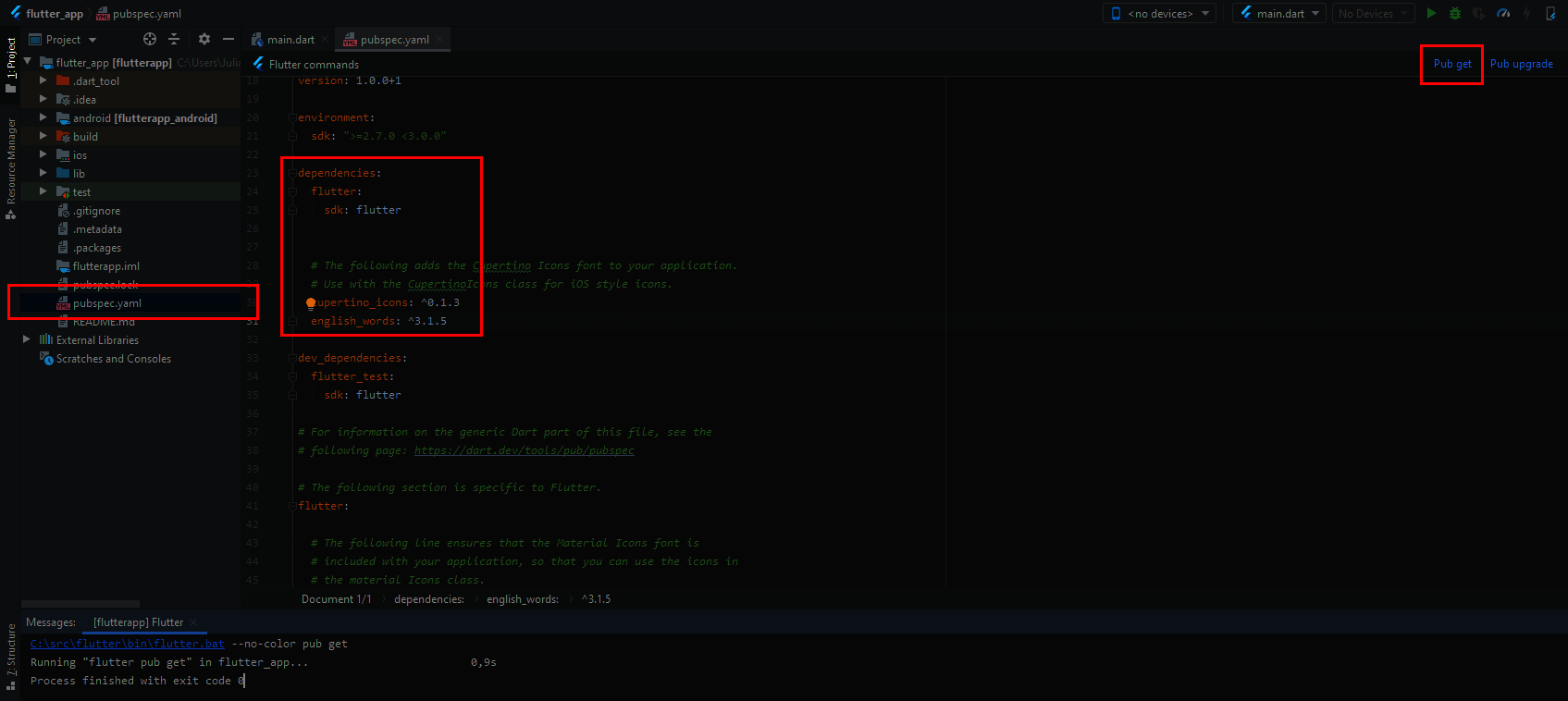Click the Debug bug icon
The image size is (1568, 701).
point(1455,13)
